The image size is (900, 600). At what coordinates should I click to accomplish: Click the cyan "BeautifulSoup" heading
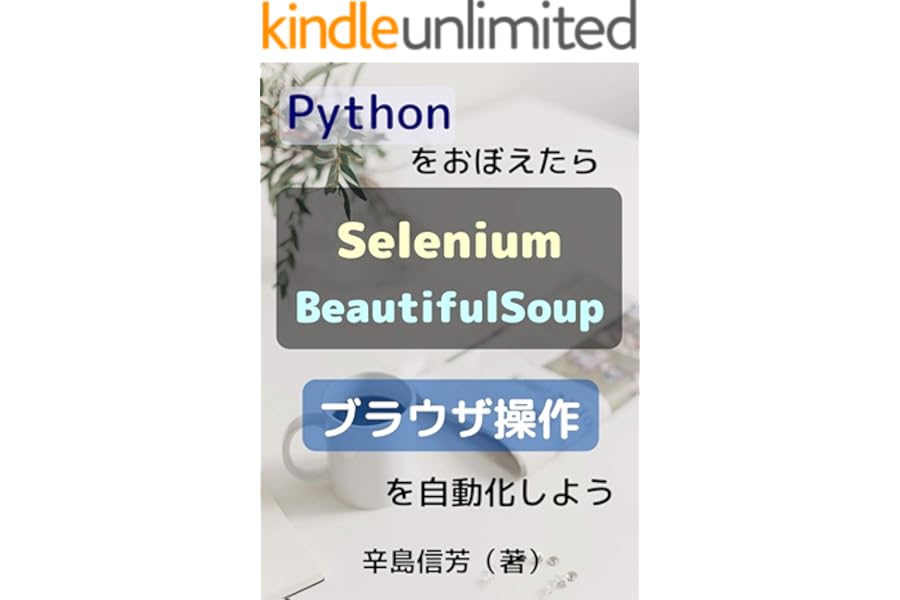(x=449, y=309)
